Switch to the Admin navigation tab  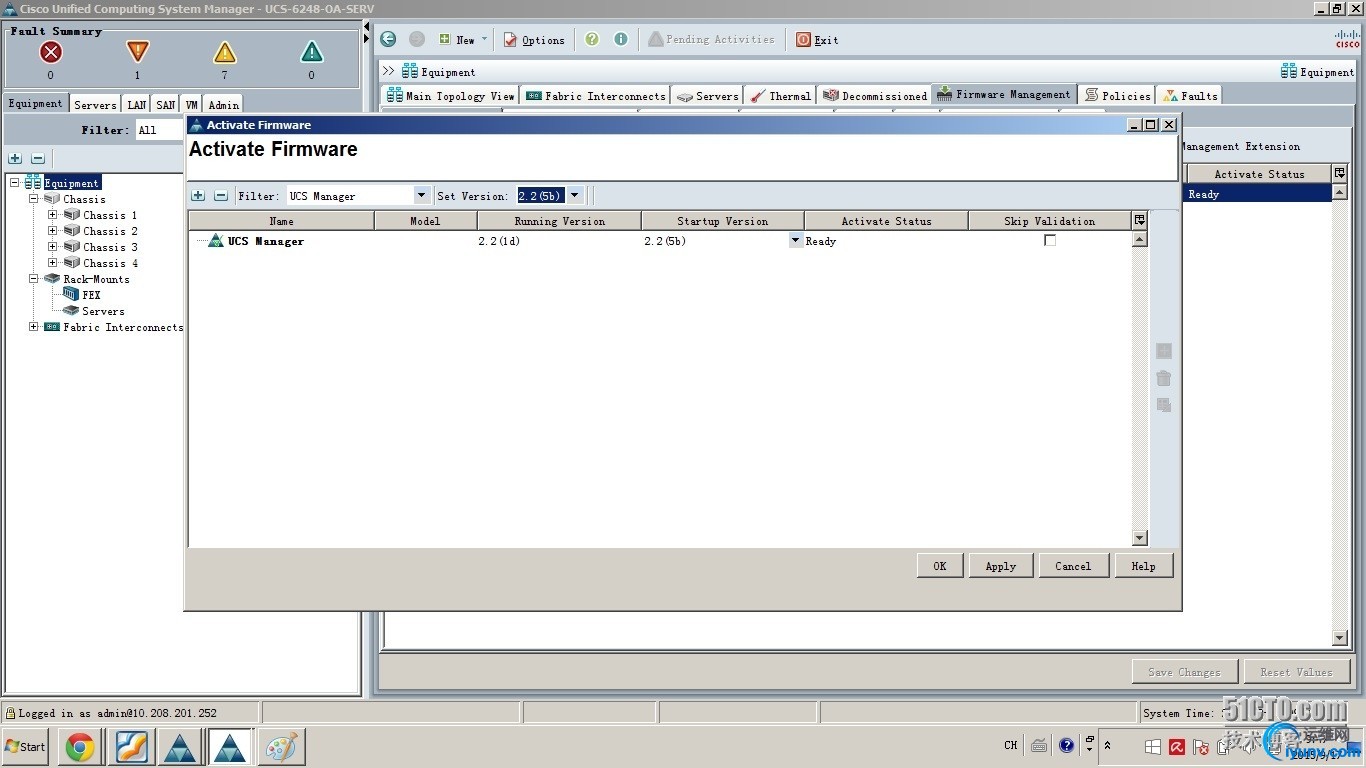(223, 104)
